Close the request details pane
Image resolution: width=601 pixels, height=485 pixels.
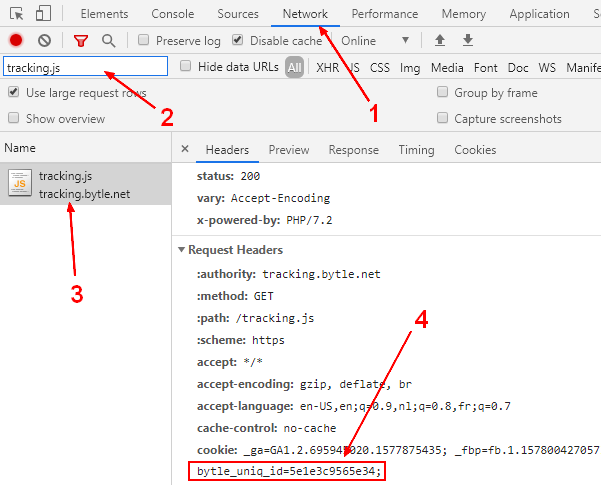point(185,150)
